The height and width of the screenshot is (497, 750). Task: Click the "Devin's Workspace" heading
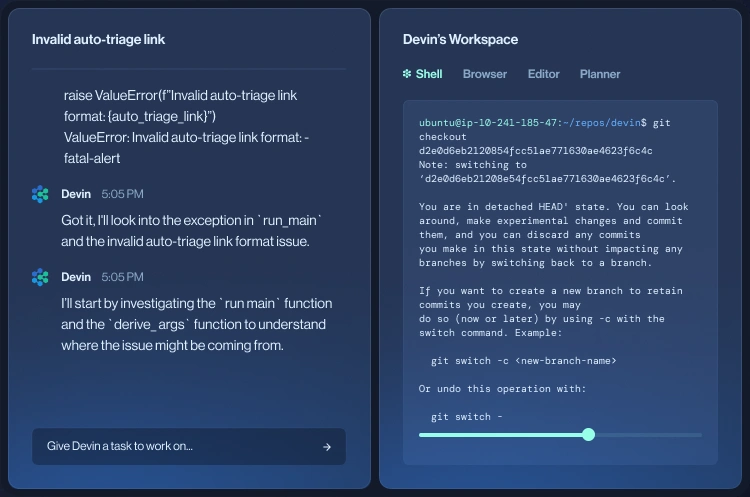click(x=460, y=40)
